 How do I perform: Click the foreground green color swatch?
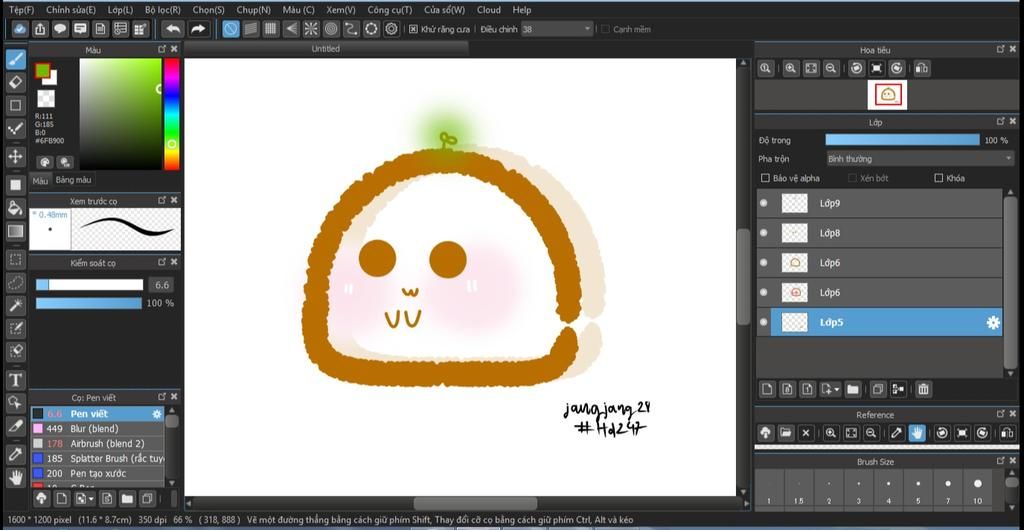(x=42, y=70)
